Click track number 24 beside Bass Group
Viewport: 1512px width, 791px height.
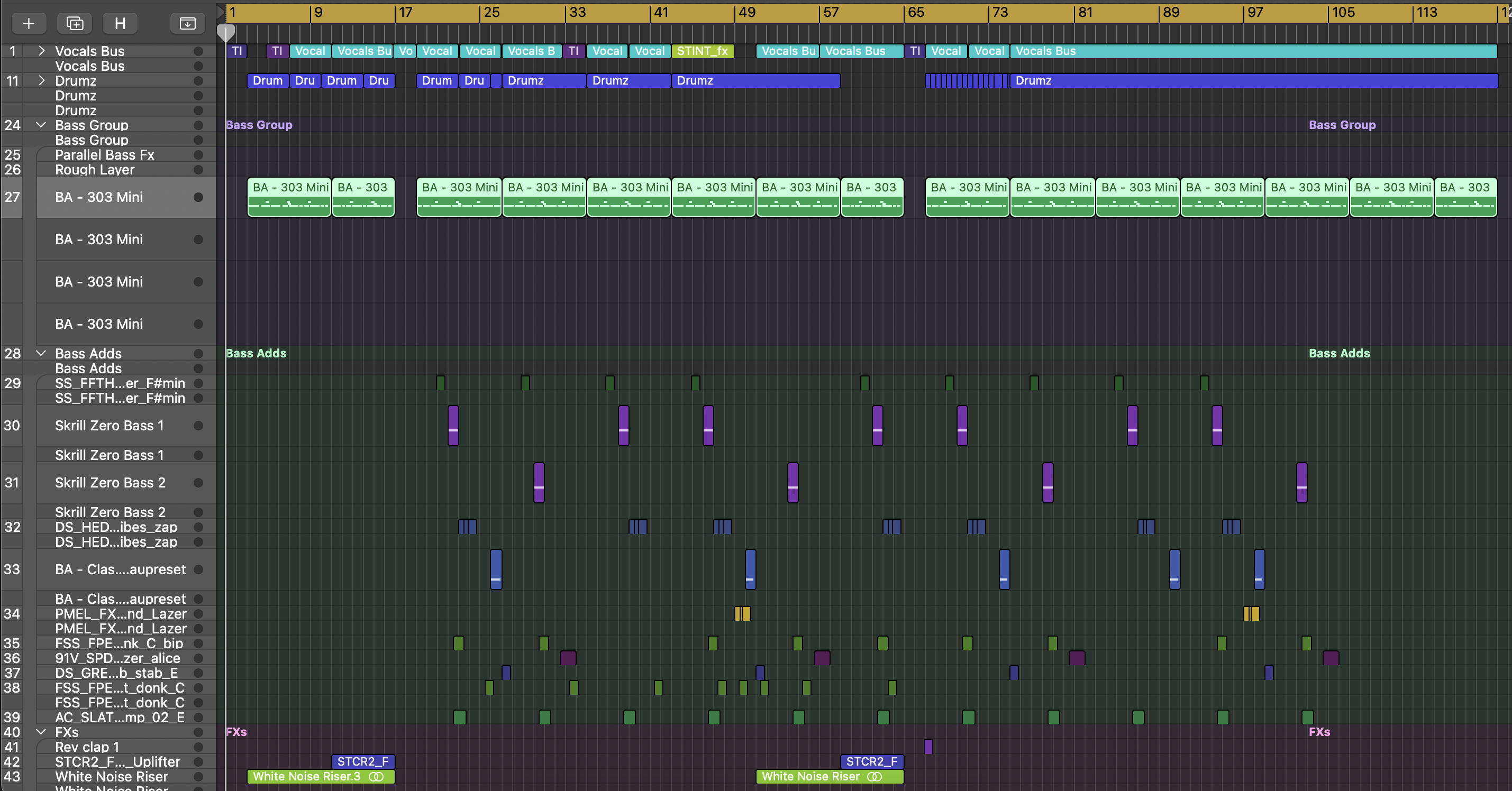tap(12, 125)
